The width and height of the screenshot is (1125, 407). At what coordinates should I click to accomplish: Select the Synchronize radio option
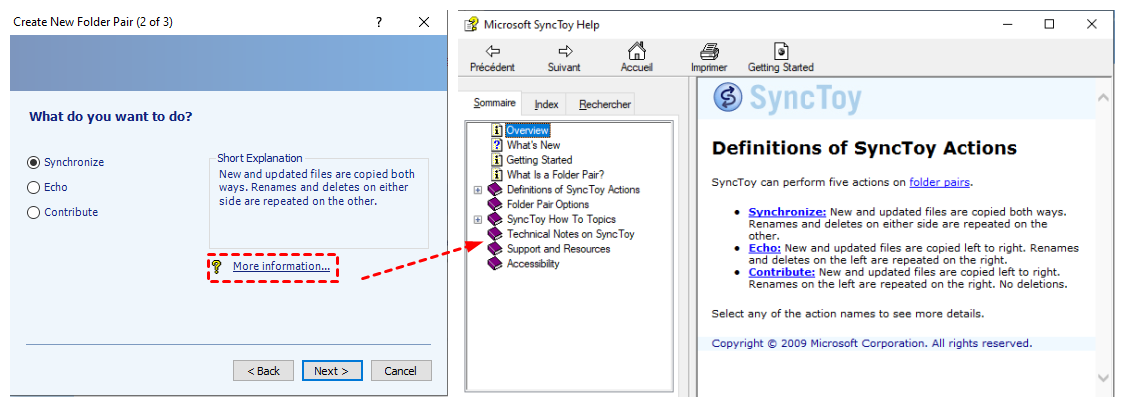(x=33, y=162)
